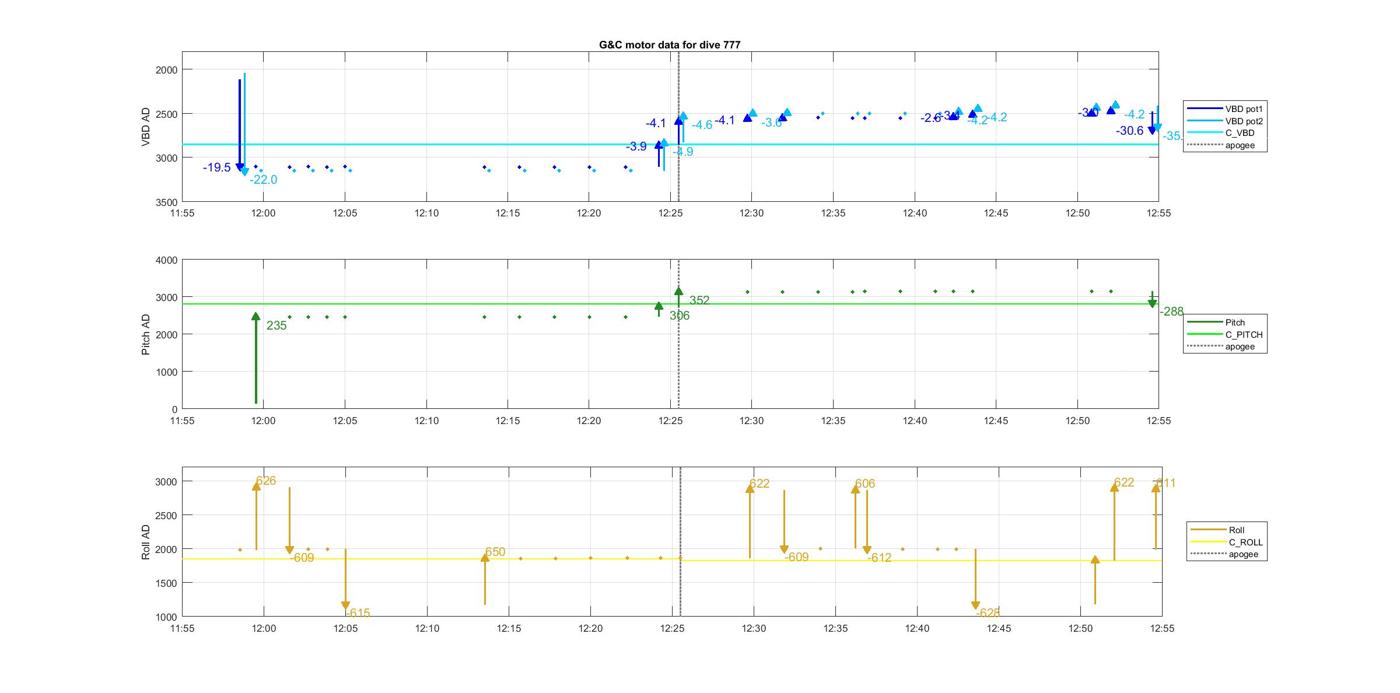Viewport: 1400px width, 693px height.
Task: Click the green pitch arrow labeled 235
Action: [x=256, y=358]
